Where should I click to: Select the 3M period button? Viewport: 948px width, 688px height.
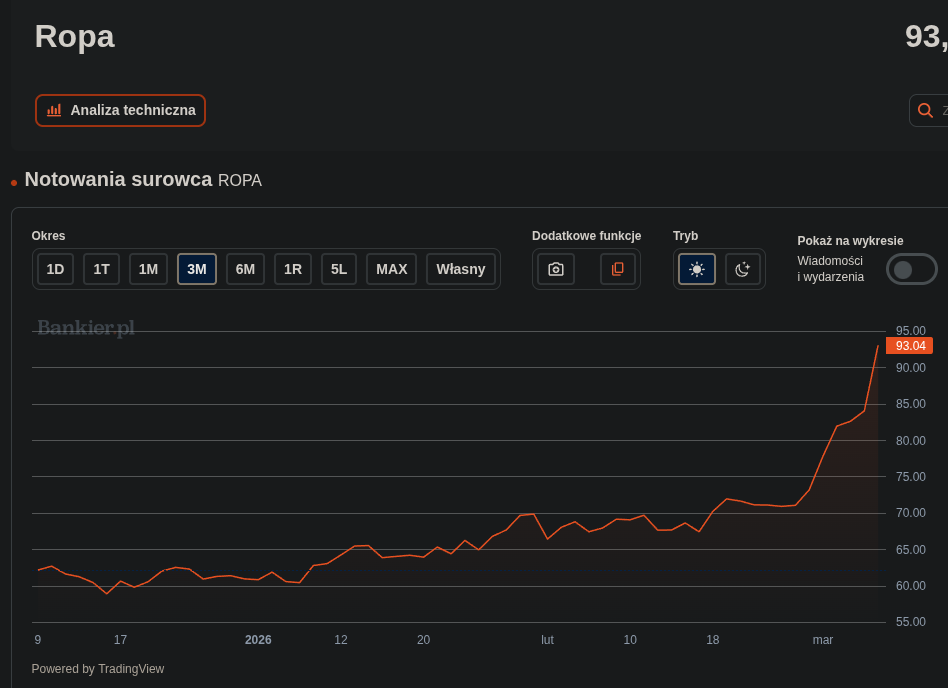pyautogui.click(x=197, y=269)
